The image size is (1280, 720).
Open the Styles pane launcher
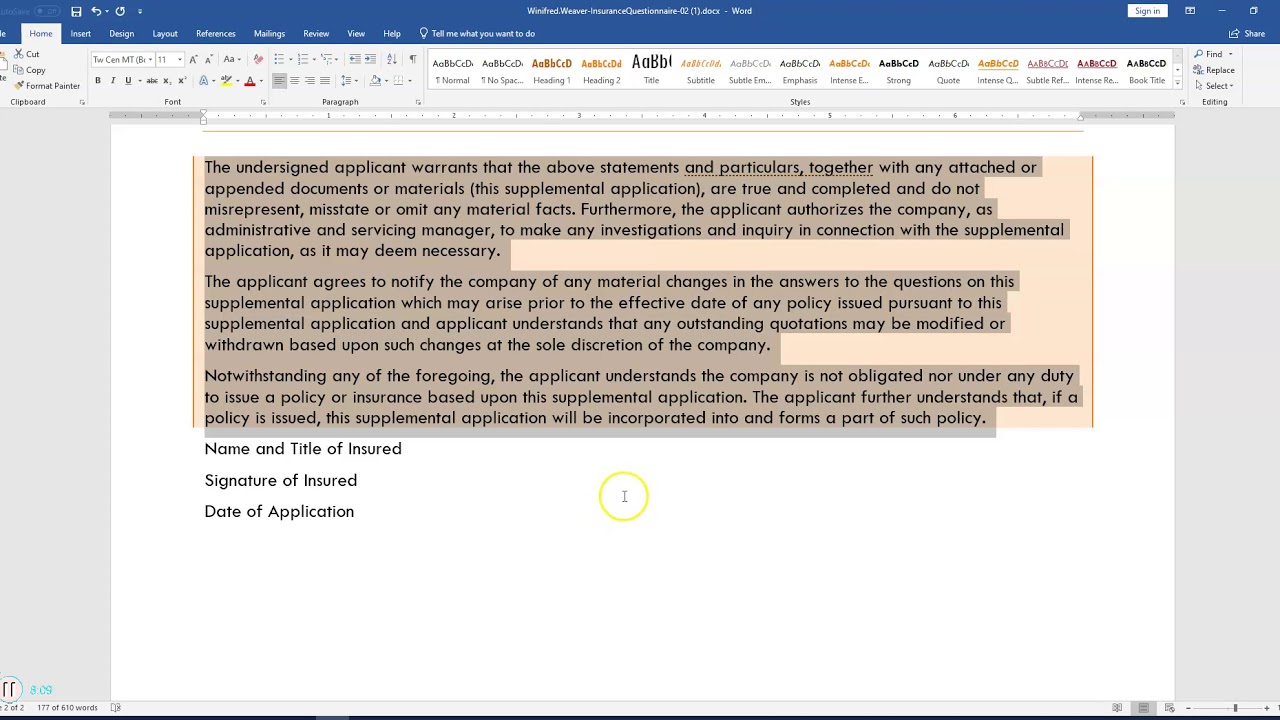[1182, 102]
